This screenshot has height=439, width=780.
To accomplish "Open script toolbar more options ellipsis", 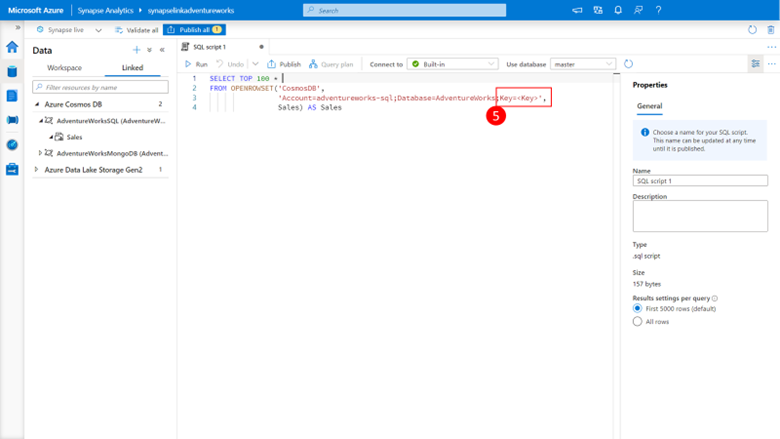I will 772,64.
